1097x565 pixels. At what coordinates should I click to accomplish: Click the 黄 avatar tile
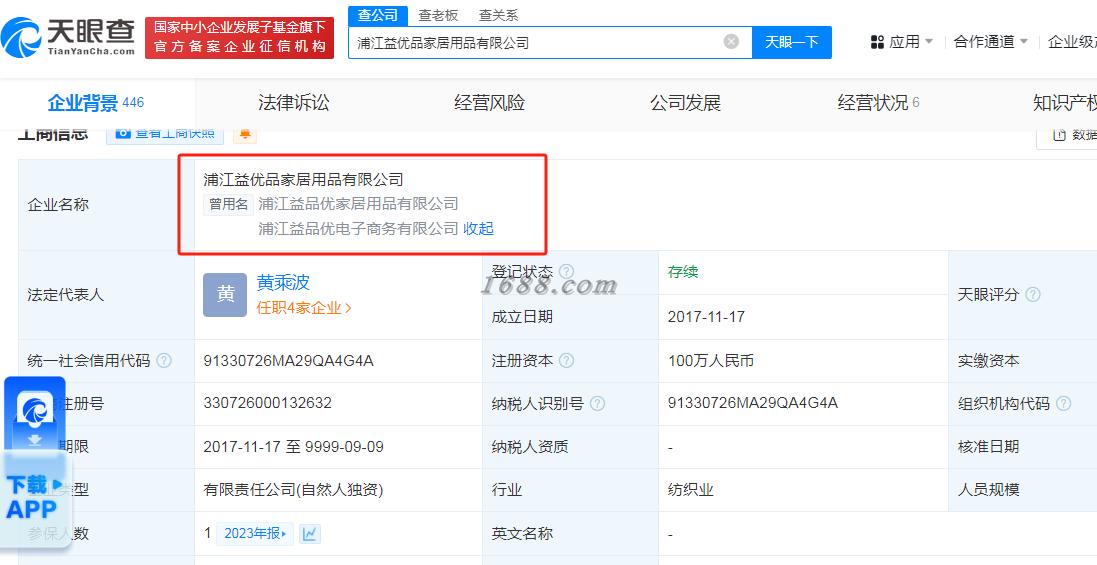point(225,294)
